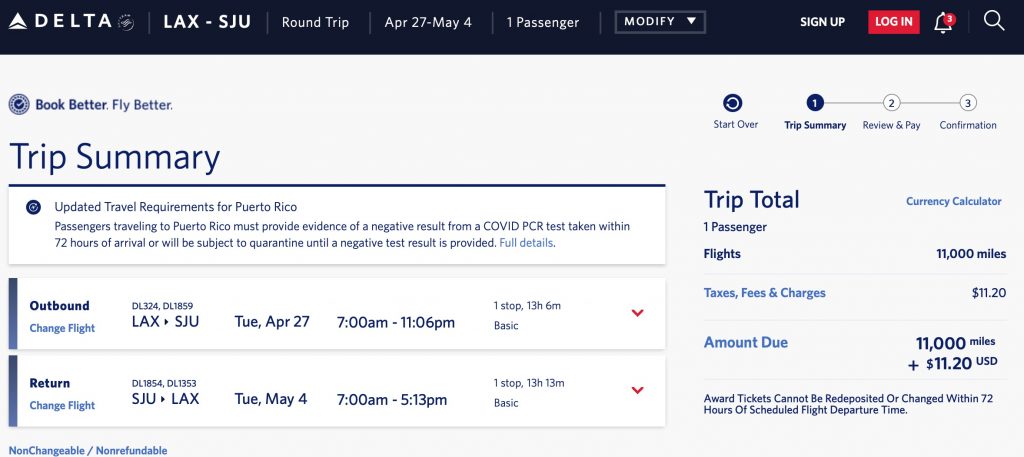
Task: Click the Start Over circular arrow icon
Action: tap(733, 103)
